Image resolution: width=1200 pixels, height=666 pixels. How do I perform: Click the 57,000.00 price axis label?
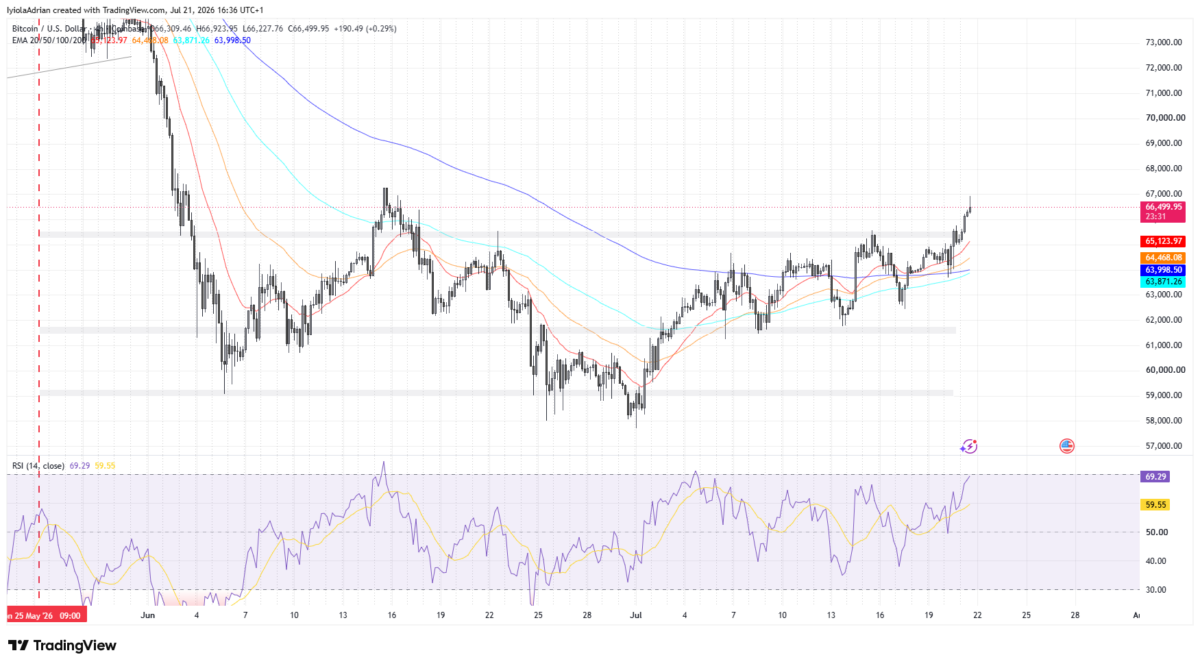point(1166,446)
